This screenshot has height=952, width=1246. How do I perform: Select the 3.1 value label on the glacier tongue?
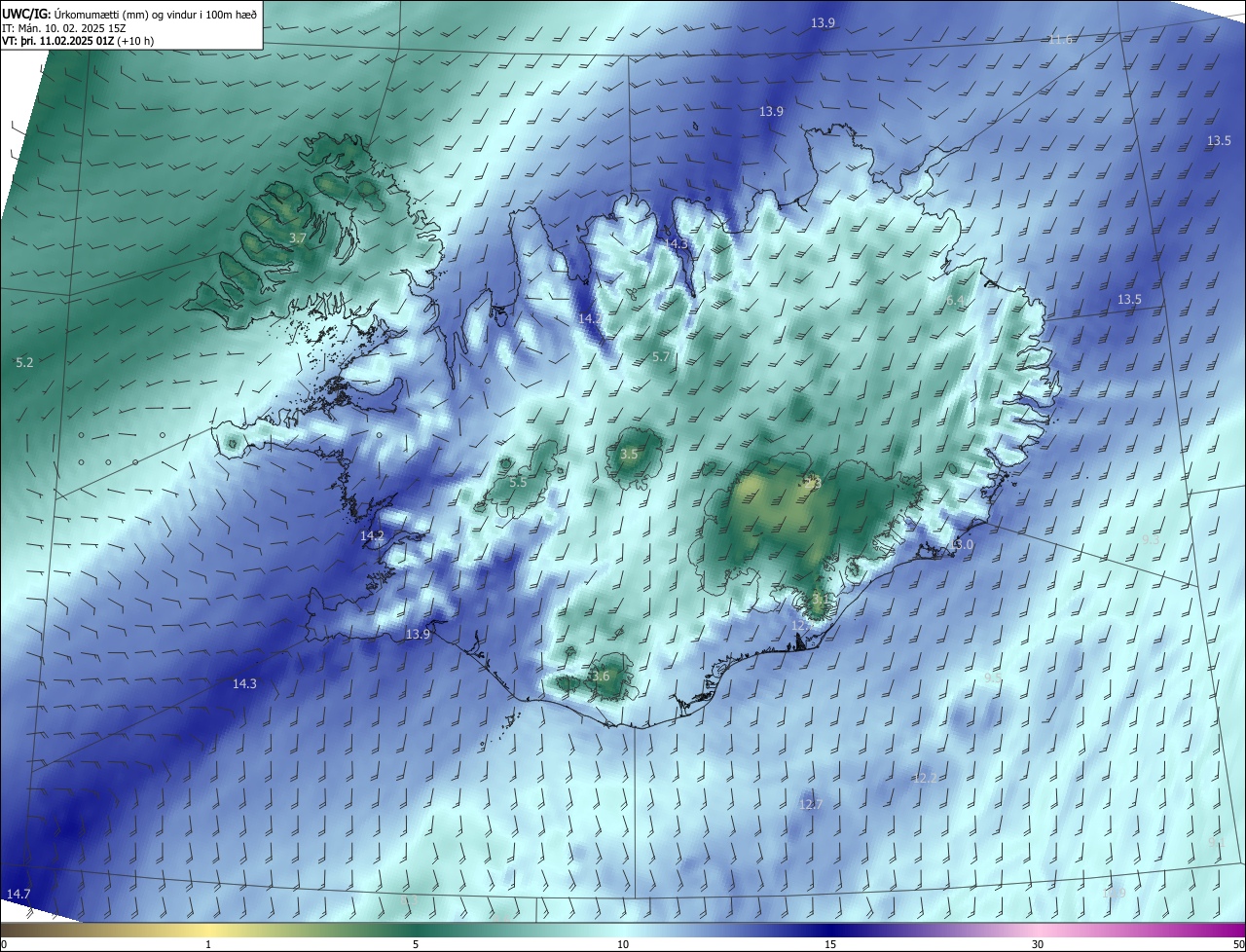tap(819, 600)
